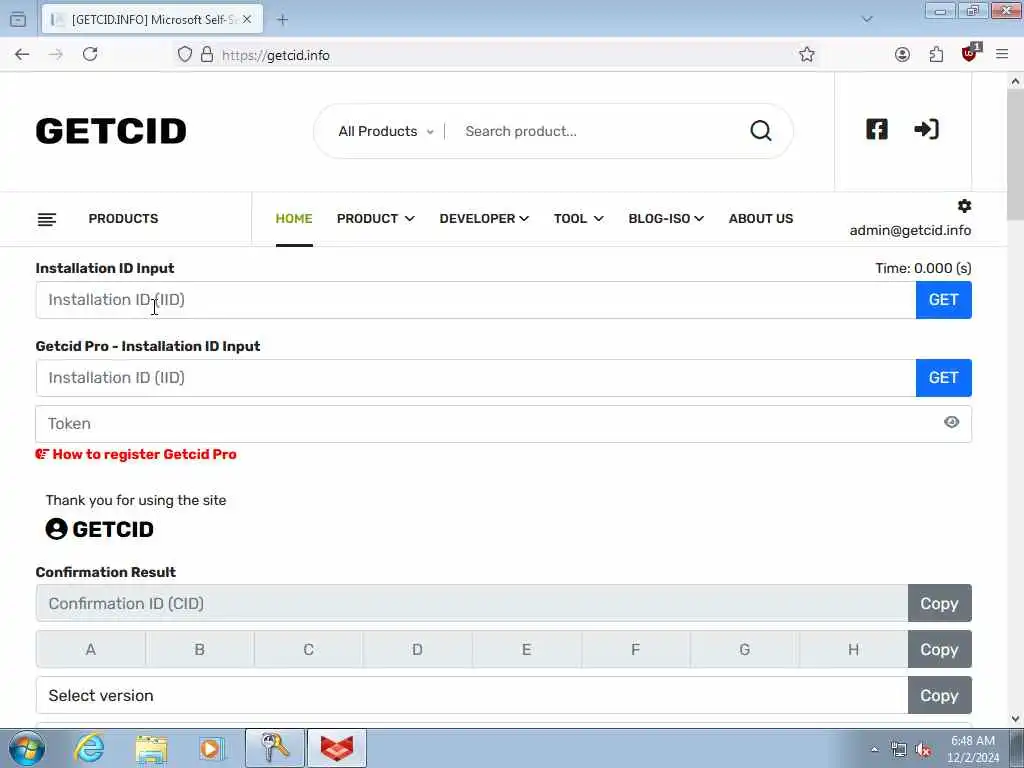This screenshot has width=1024, height=768.
Task: Click the block H cell
Action: click(853, 649)
